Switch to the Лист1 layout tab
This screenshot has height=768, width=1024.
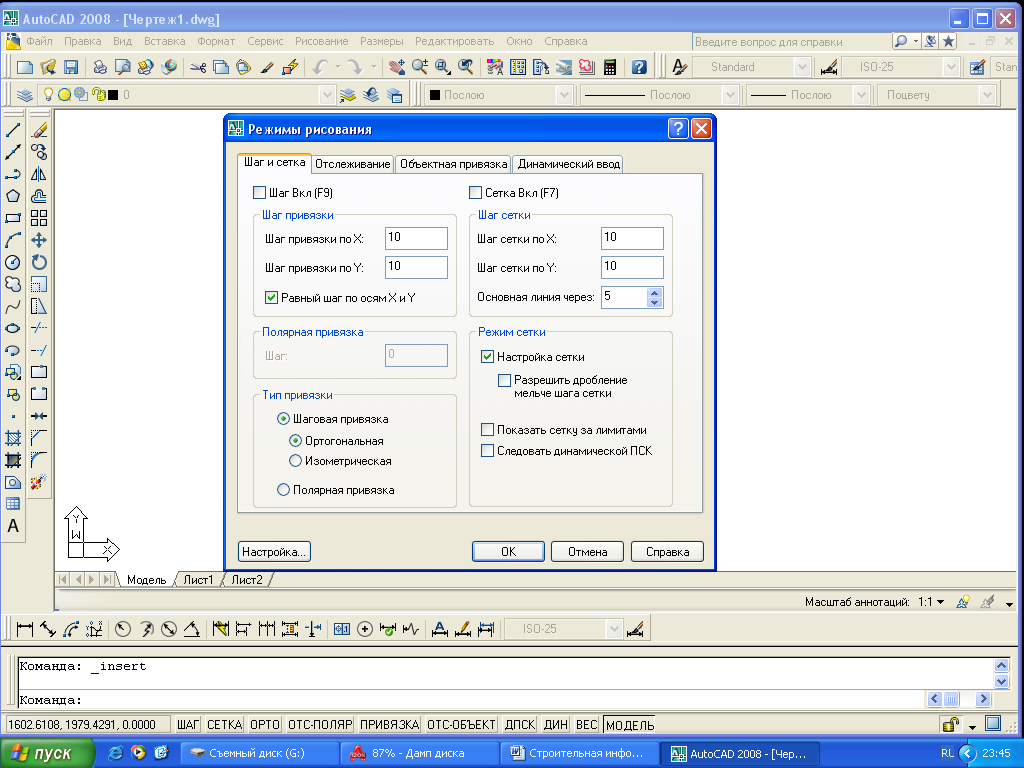(x=198, y=580)
